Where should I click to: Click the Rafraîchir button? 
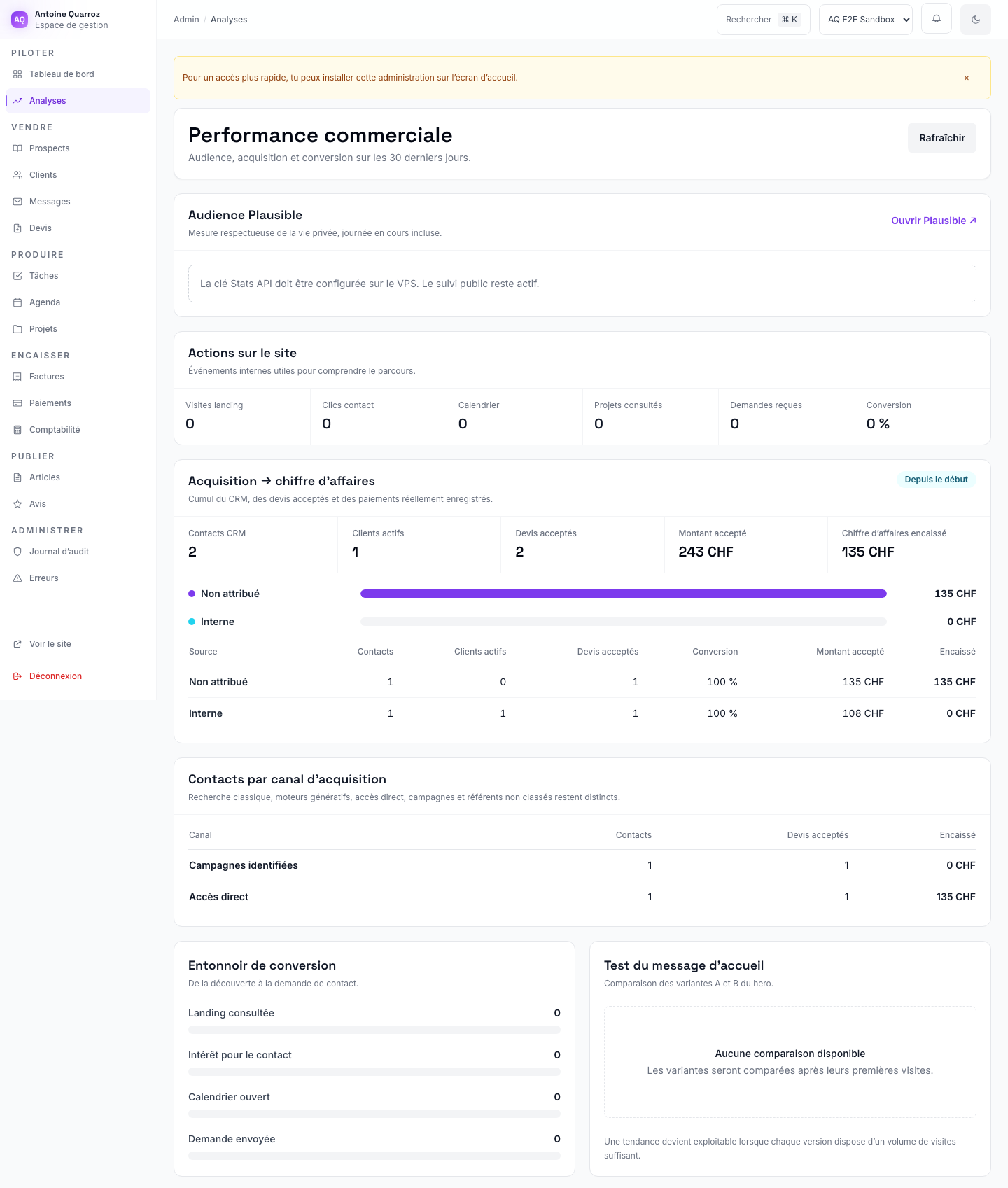click(x=942, y=138)
